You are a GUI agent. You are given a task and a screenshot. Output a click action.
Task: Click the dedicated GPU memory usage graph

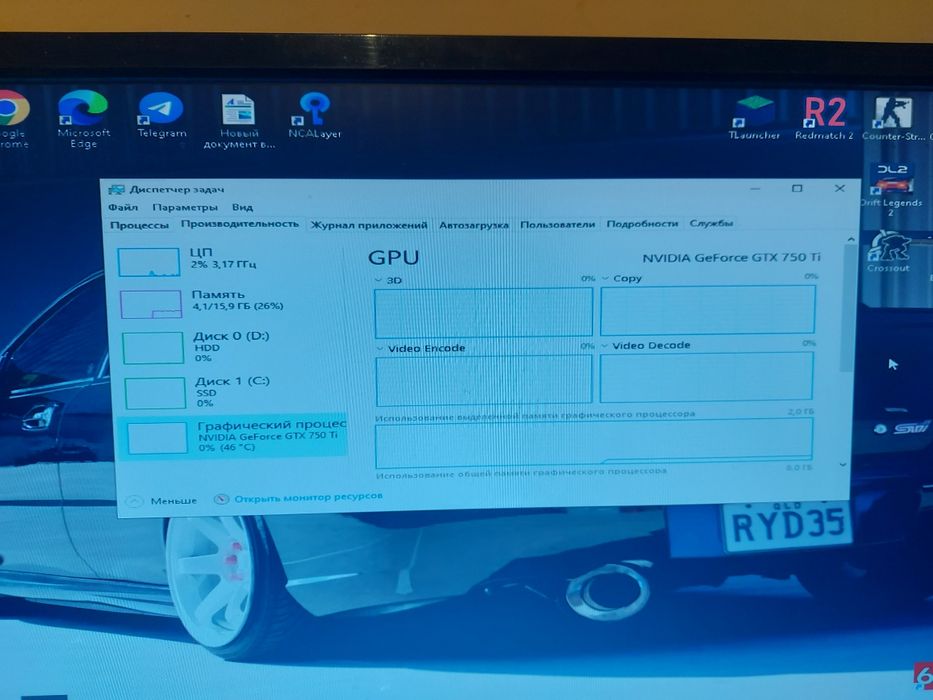tap(594, 442)
